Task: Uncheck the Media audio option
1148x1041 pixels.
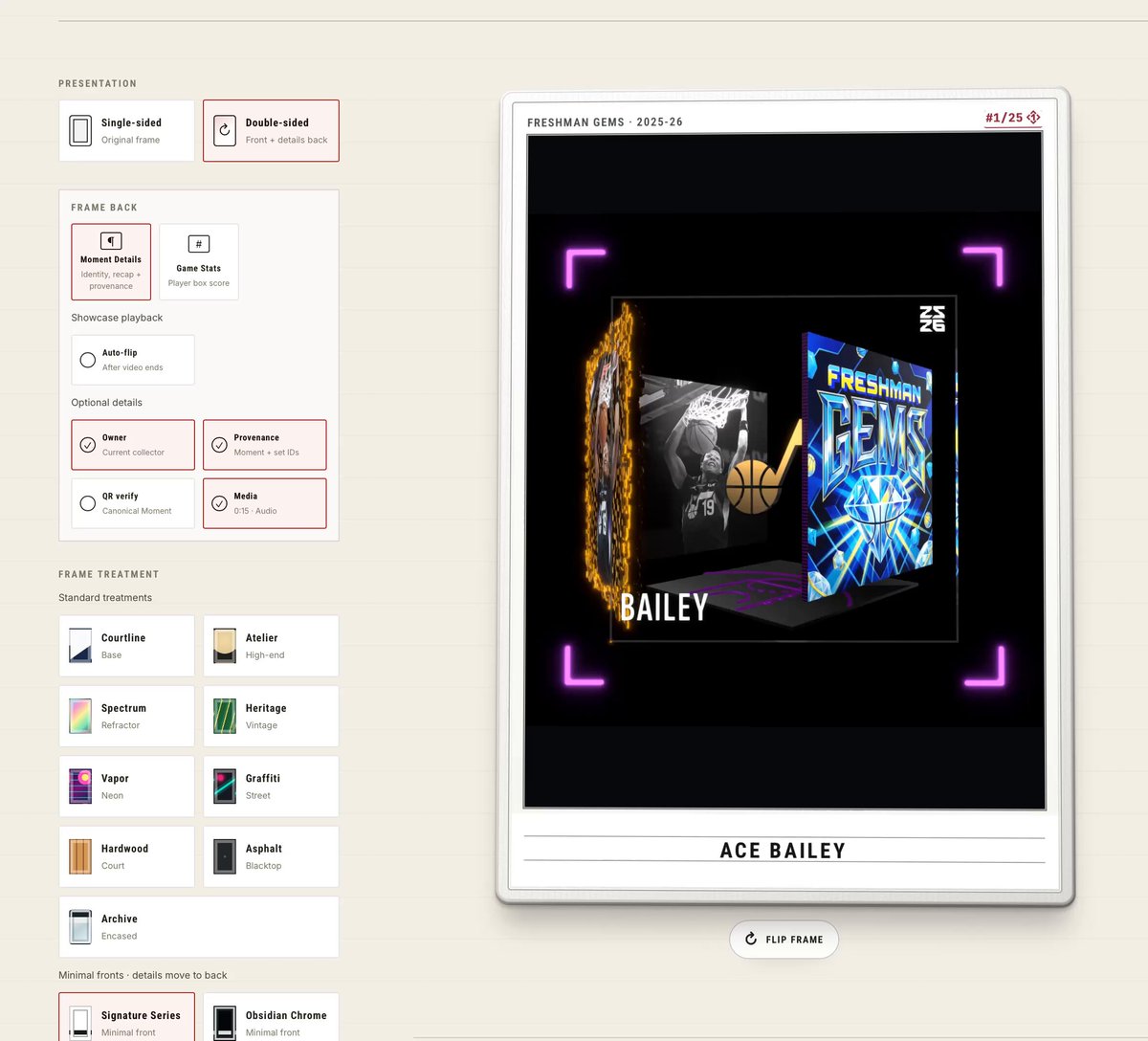Action: tap(265, 503)
